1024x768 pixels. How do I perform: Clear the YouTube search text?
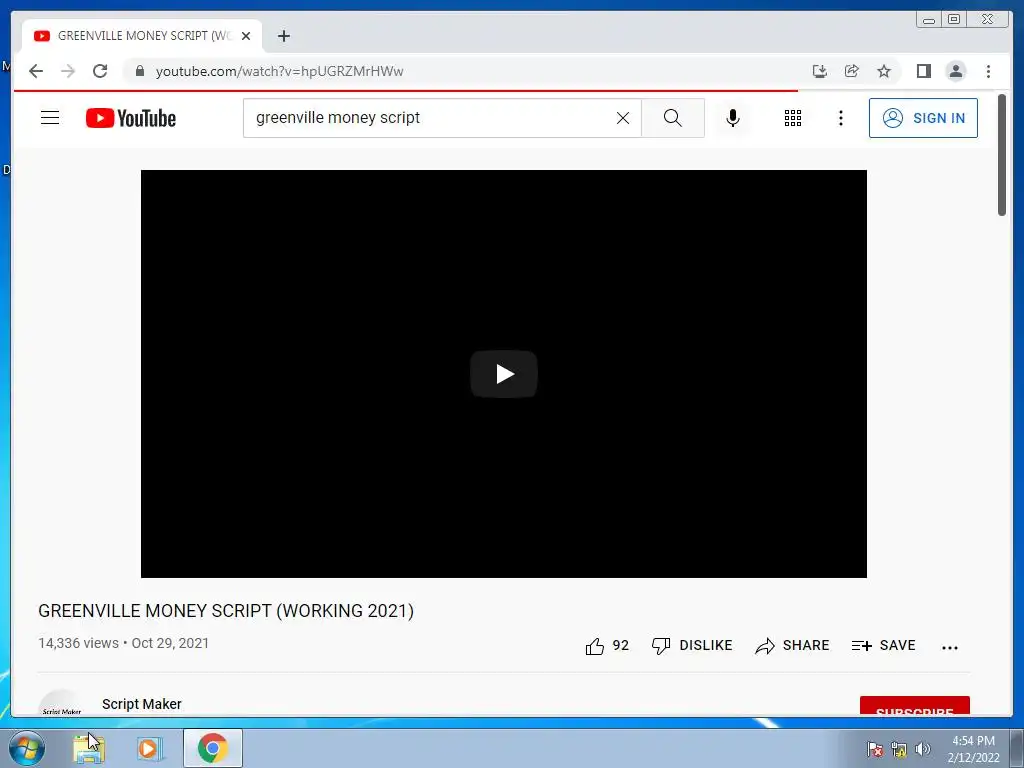pyautogui.click(x=623, y=118)
